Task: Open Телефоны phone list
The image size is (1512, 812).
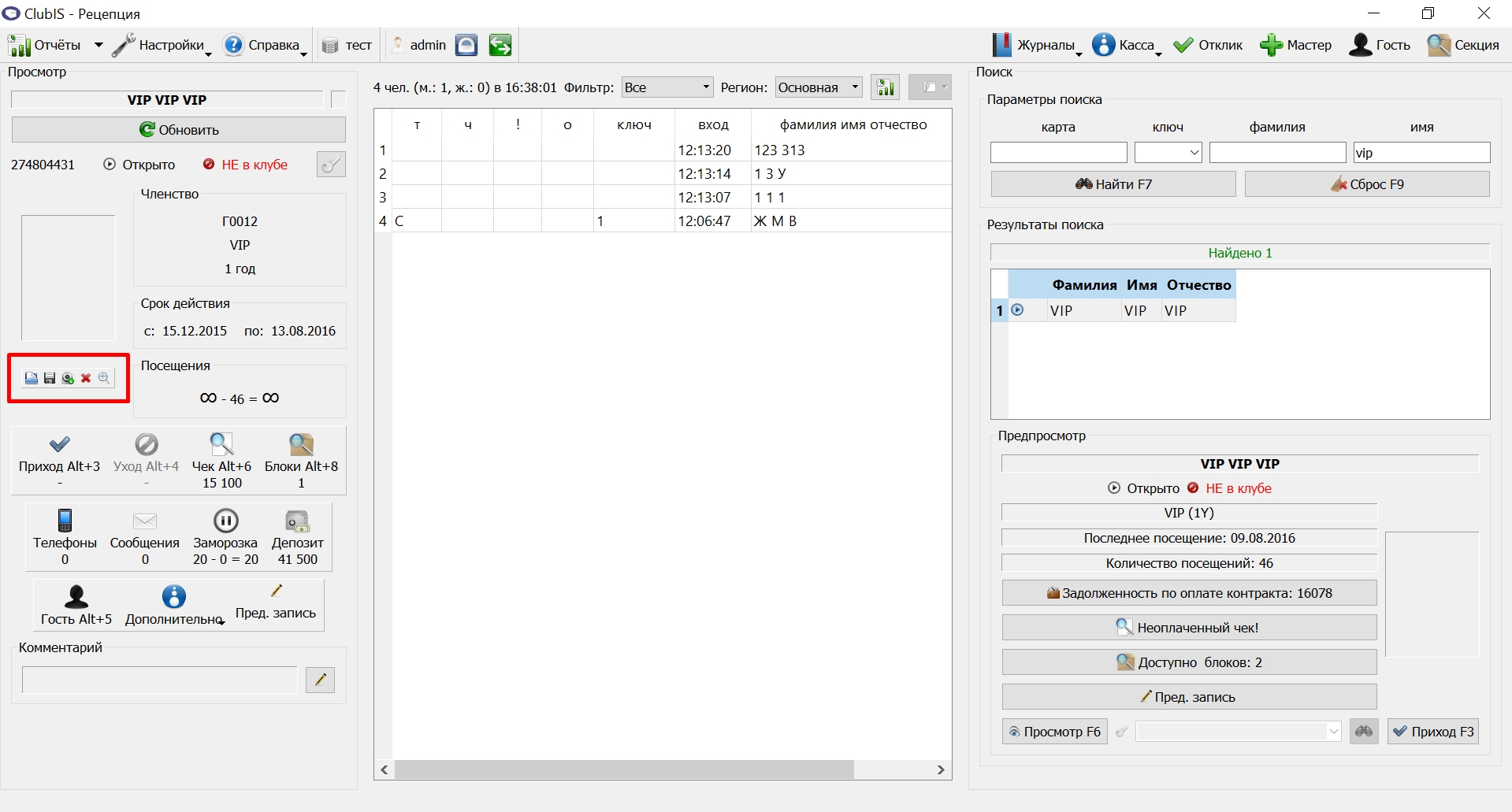Action: tap(65, 537)
